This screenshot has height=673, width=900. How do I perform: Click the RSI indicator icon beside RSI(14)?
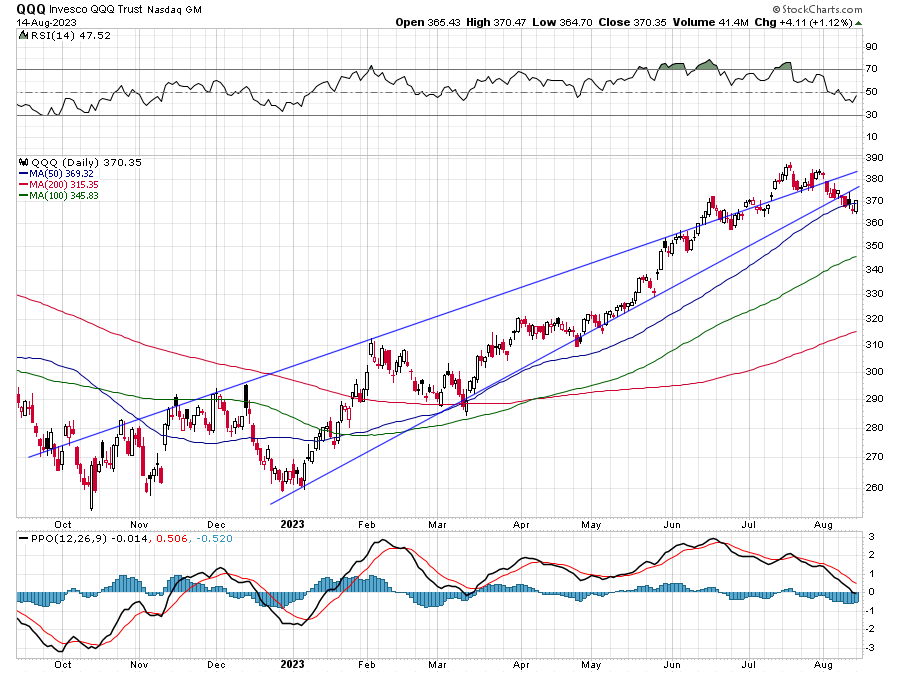click(23, 35)
